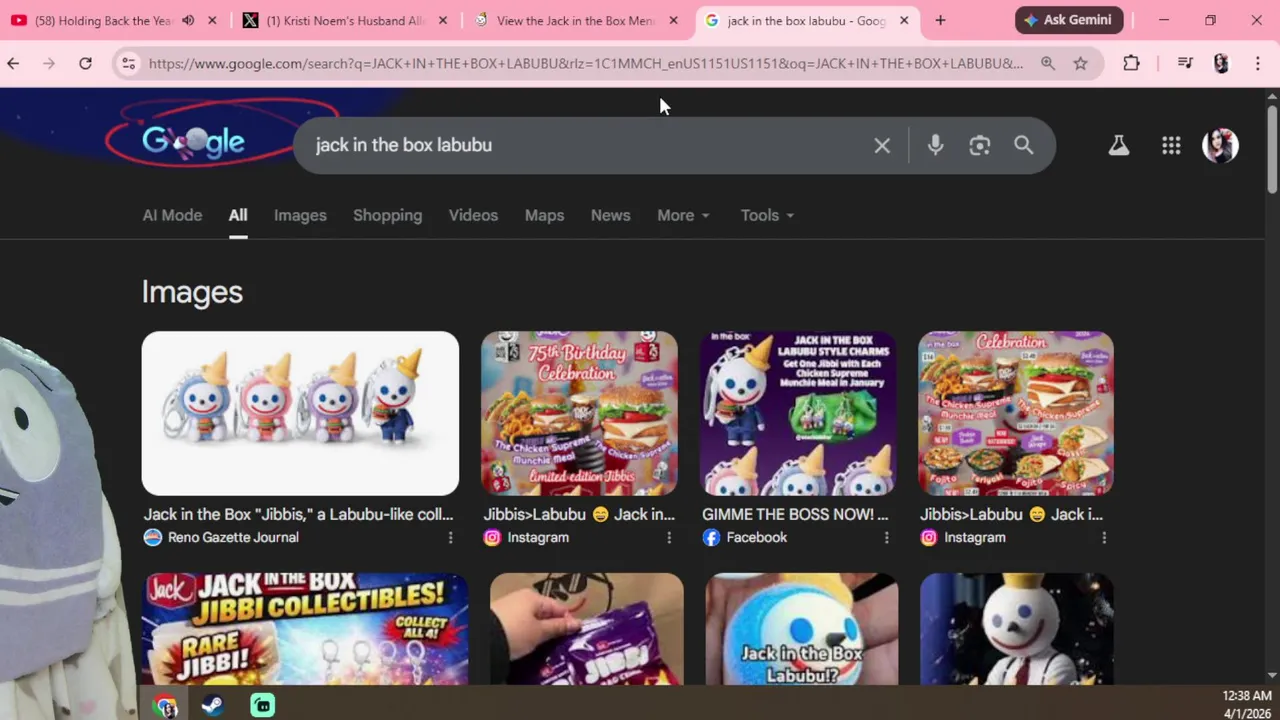View site information icon in address bar
This screenshot has width=1280, height=720.
[128, 63]
